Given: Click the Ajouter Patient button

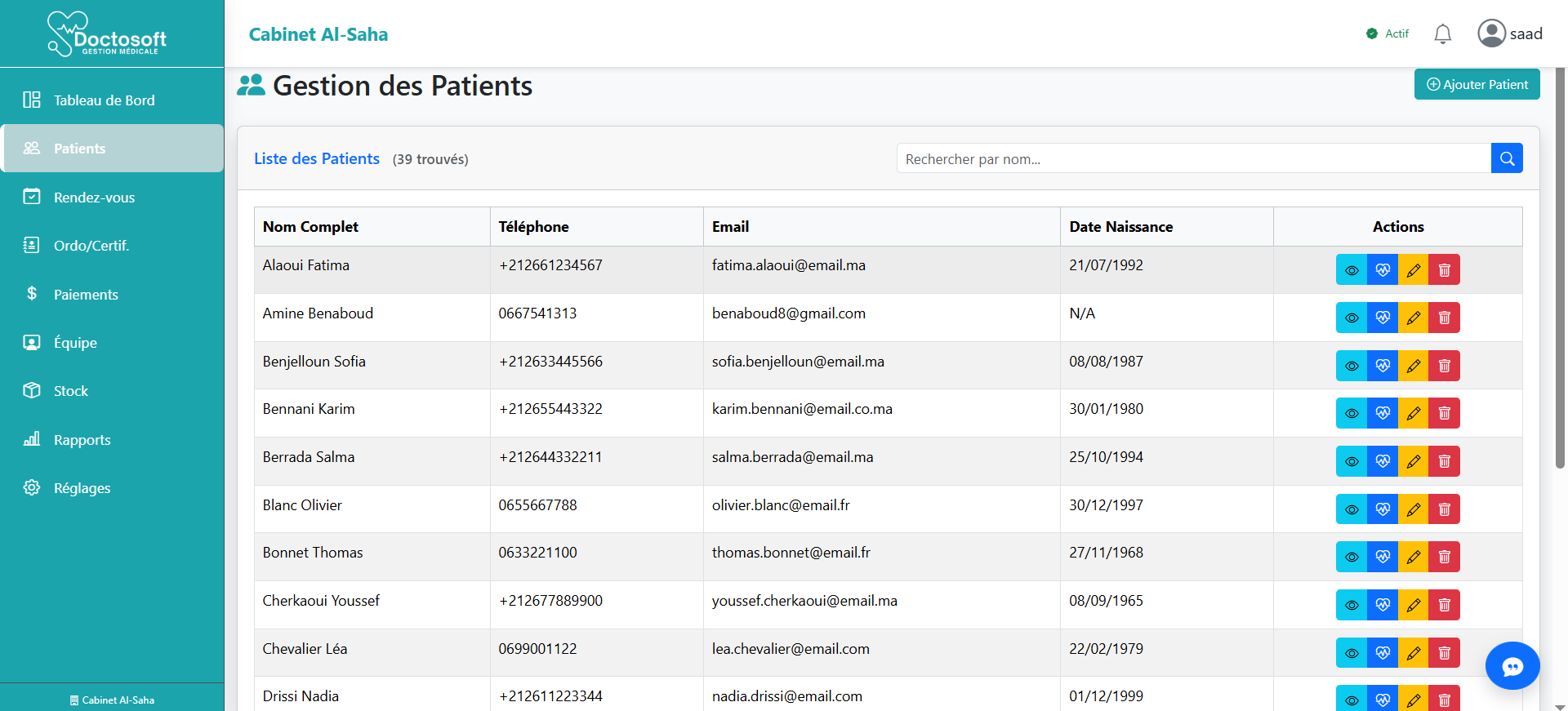Looking at the screenshot, I should click(x=1477, y=84).
